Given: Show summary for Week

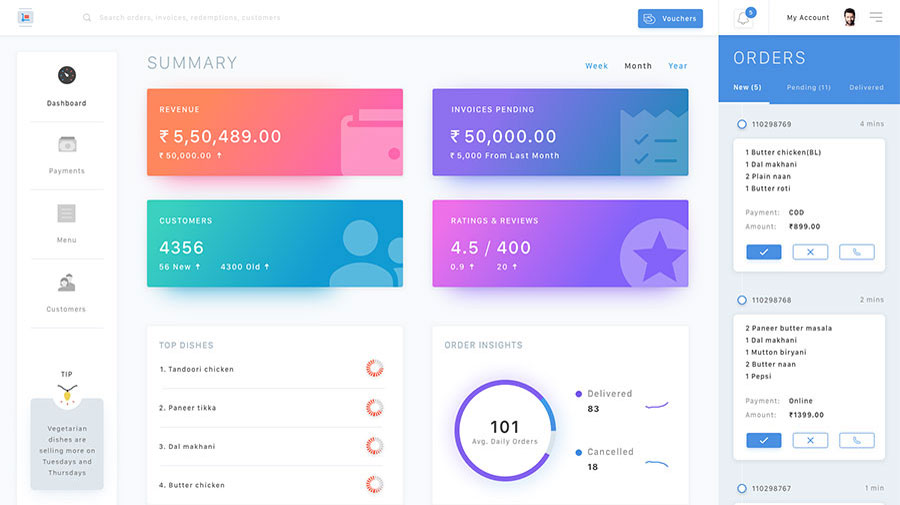Looking at the screenshot, I should [x=596, y=66].
